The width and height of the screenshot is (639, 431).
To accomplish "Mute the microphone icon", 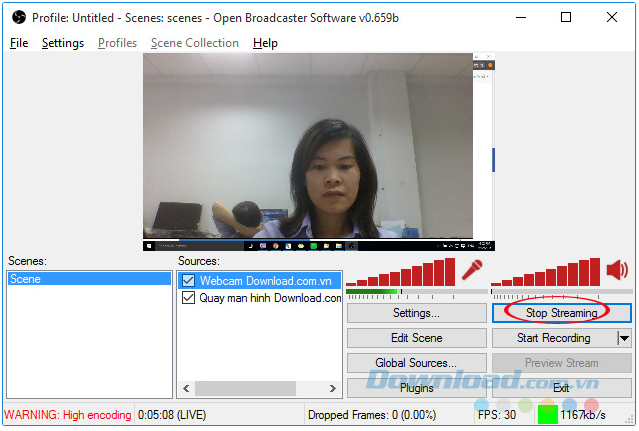I will click(x=472, y=270).
